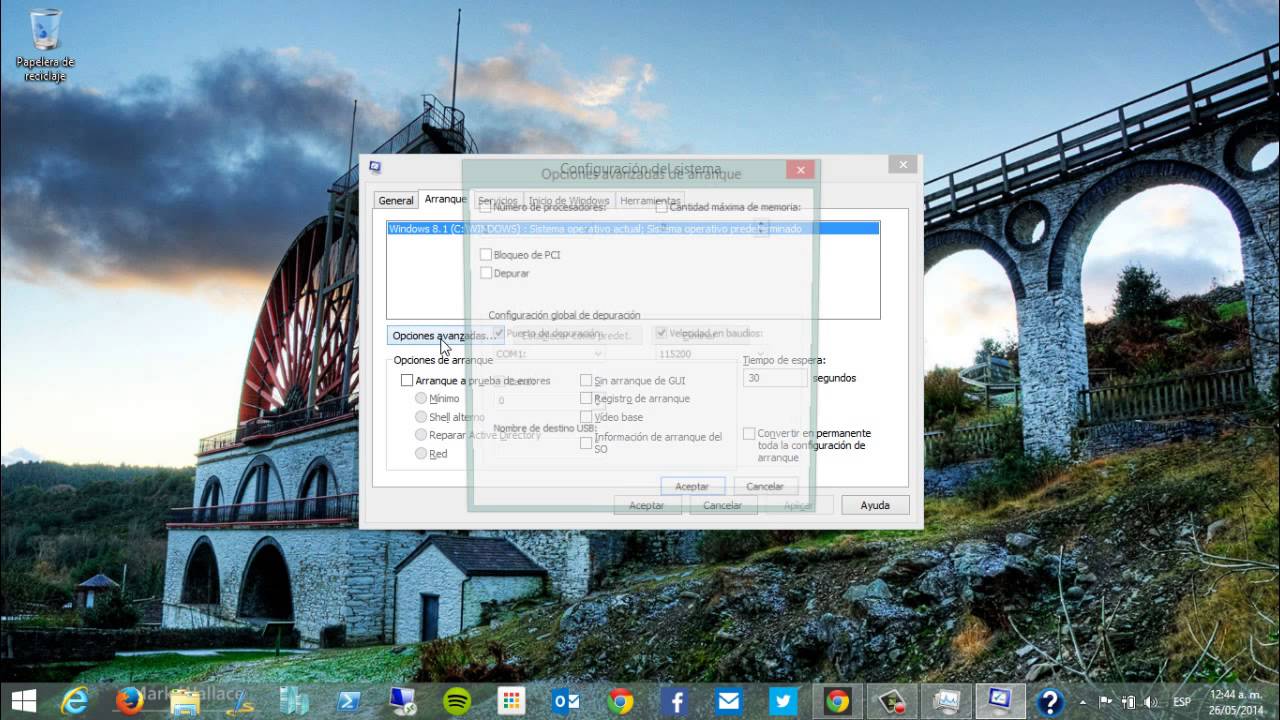
Task: Close the advanced boot options dialog
Action: tap(799, 170)
